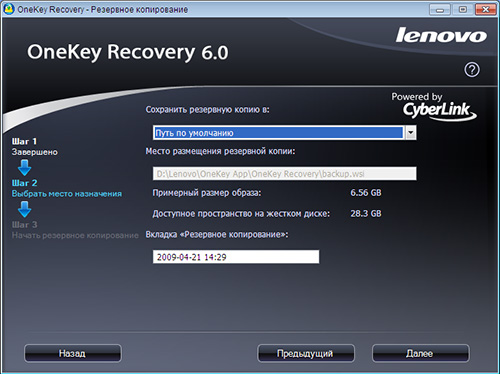Click the 'OneKey Recovery 6.0' heading
The image size is (500, 374).
pyautogui.click(x=128, y=53)
